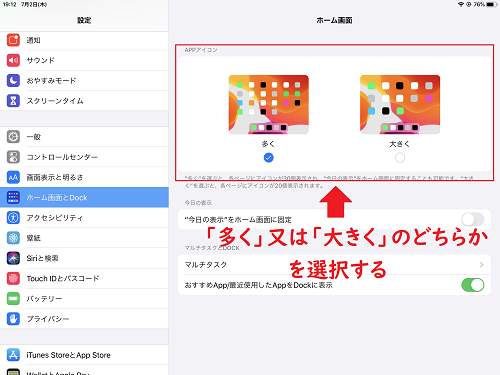Tap the Touch IDとパスコード fingerprint icon
The image size is (500, 375).
tap(13, 278)
